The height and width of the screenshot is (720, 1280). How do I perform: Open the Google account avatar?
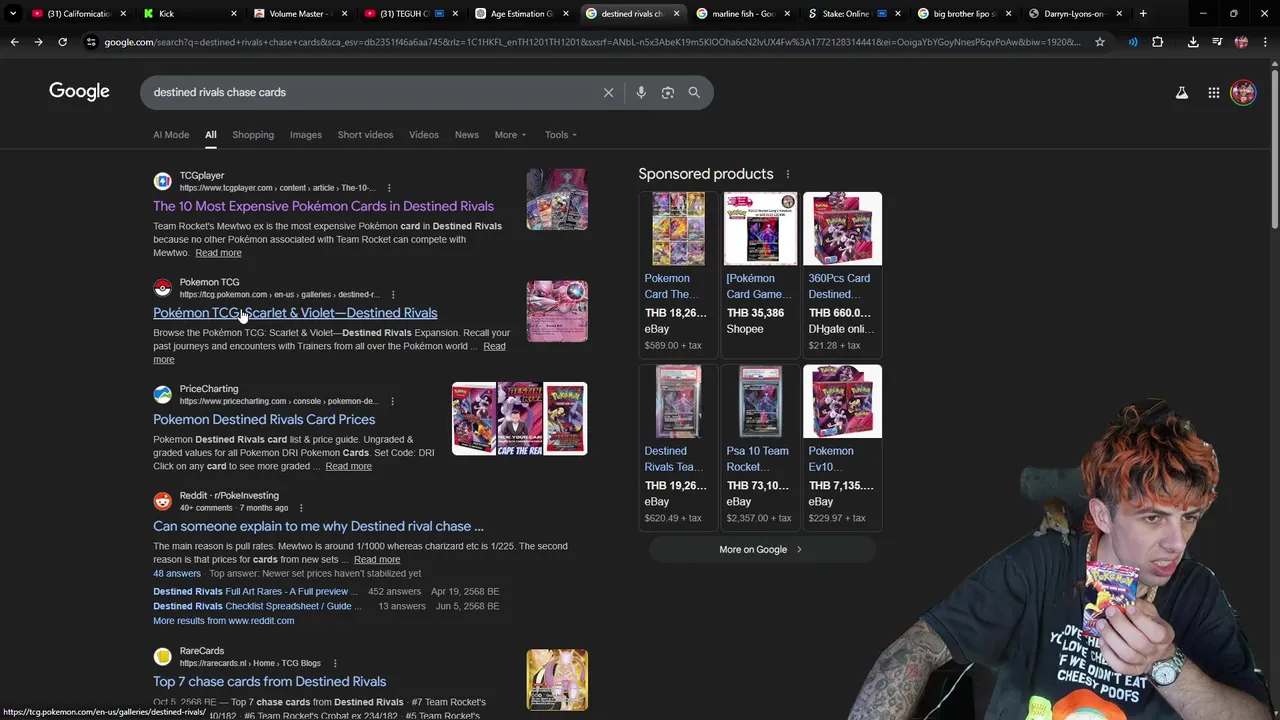pos(1243,92)
